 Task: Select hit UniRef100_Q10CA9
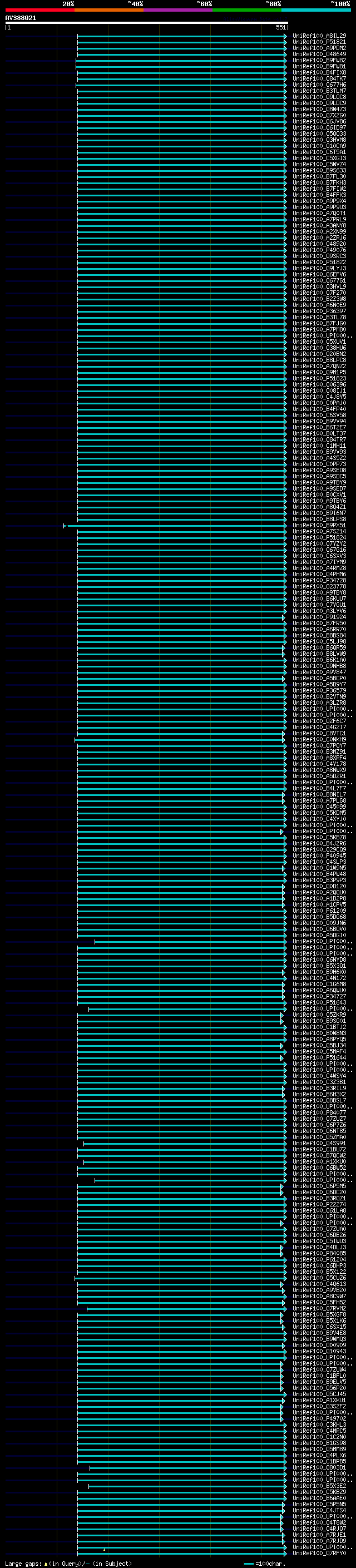coord(319,146)
